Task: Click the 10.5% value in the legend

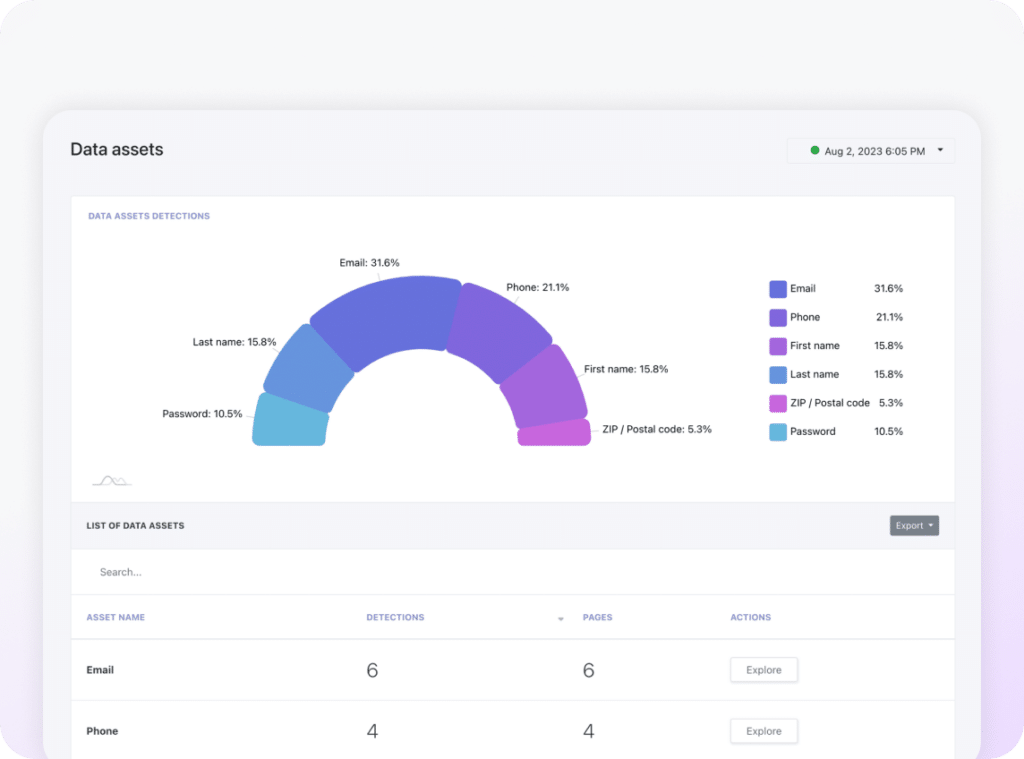Action: (888, 431)
